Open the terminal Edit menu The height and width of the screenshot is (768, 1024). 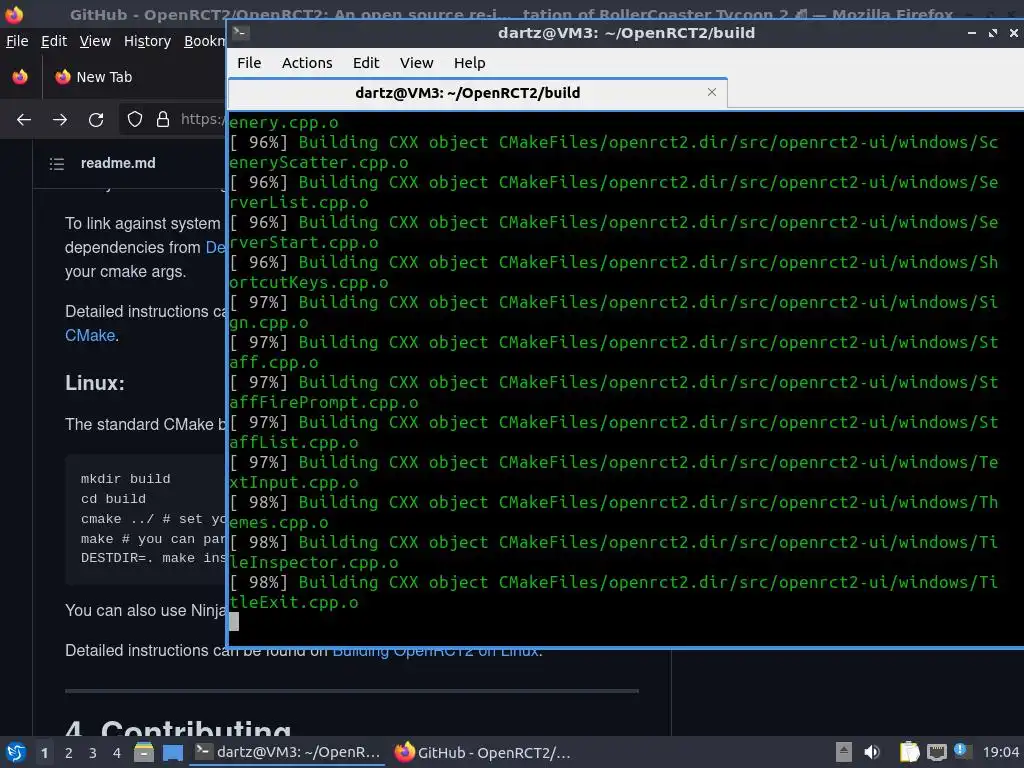tap(366, 63)
